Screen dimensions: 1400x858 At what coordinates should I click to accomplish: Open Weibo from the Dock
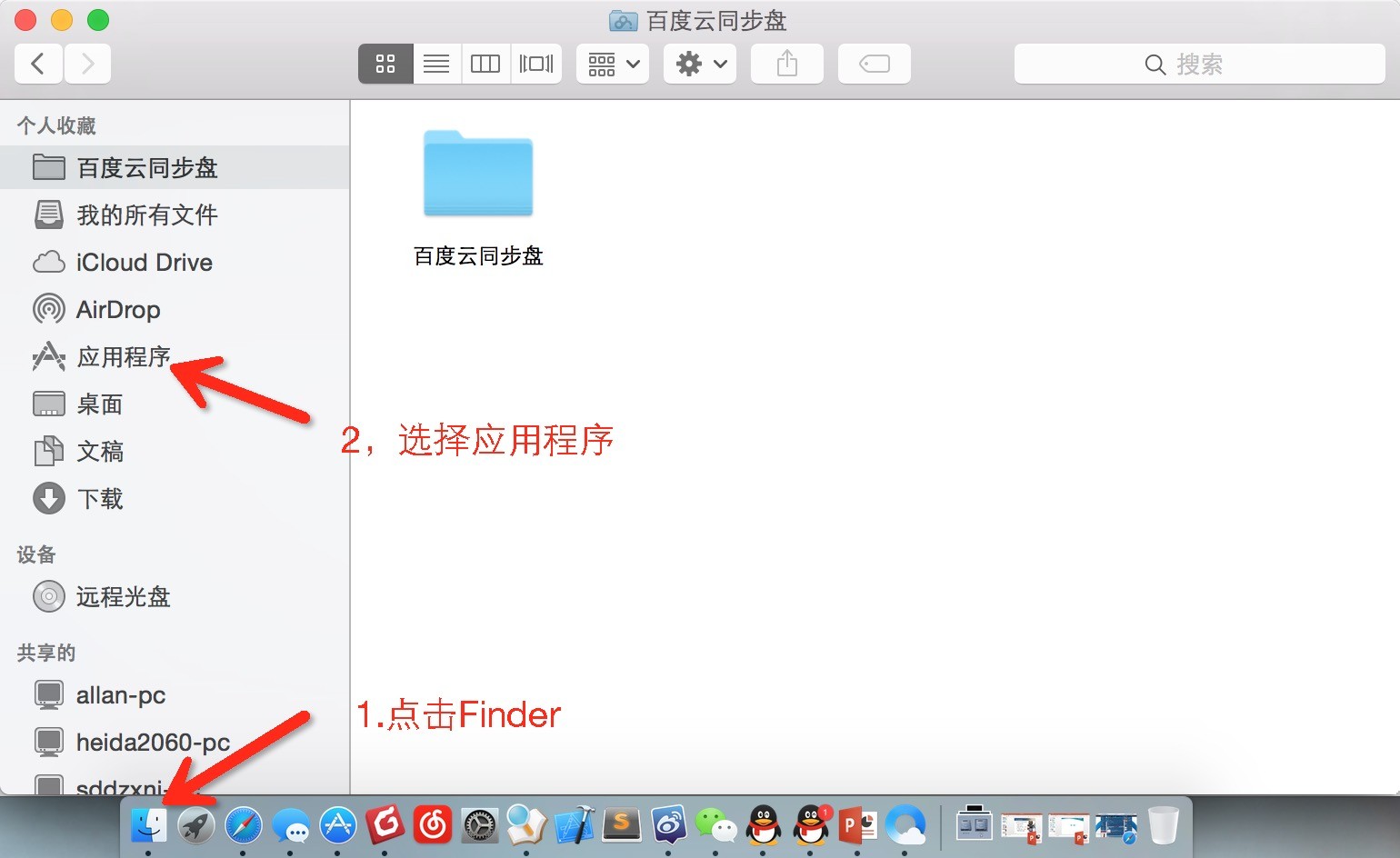(x=669, y=825)
